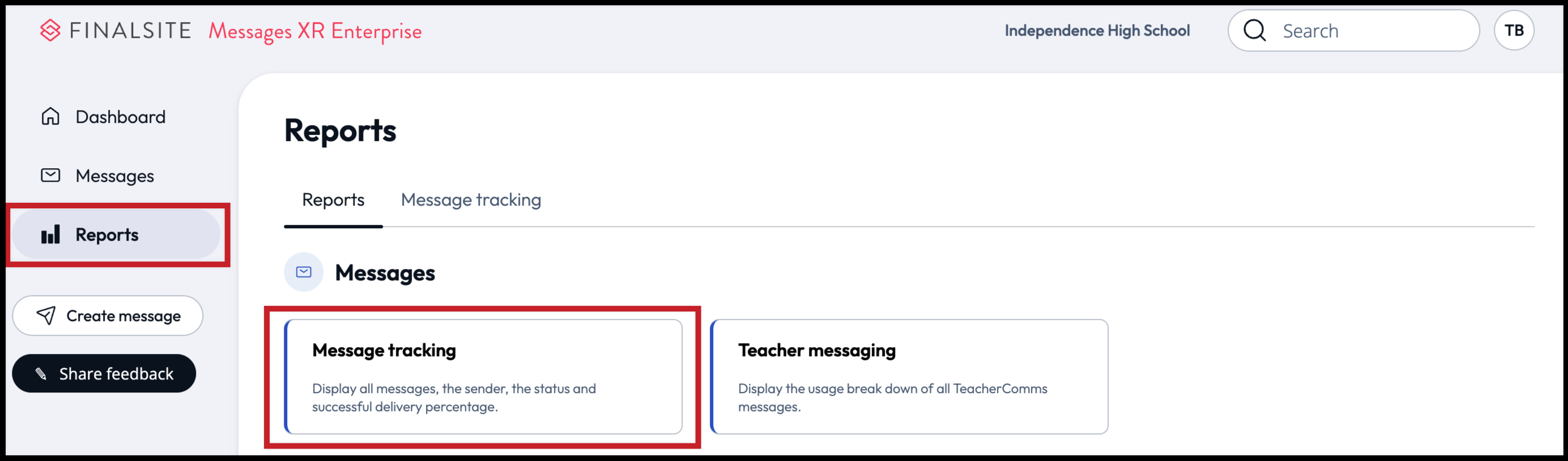The width and height of the screenshot is (1568, 461).
Task: Click the pencil icon on Share feedback
Action: click(x=41, y=373)
